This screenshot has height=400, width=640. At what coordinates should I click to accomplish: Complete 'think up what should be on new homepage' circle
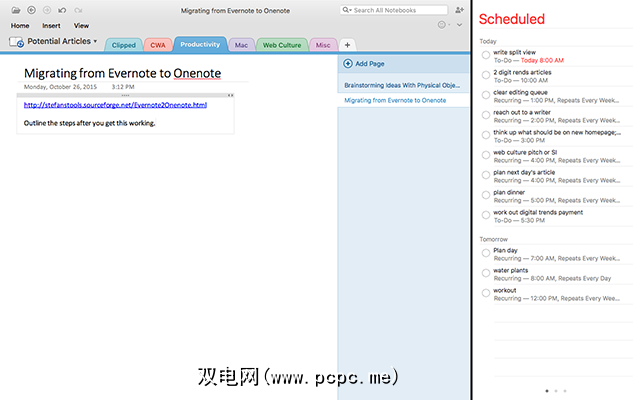486,135
